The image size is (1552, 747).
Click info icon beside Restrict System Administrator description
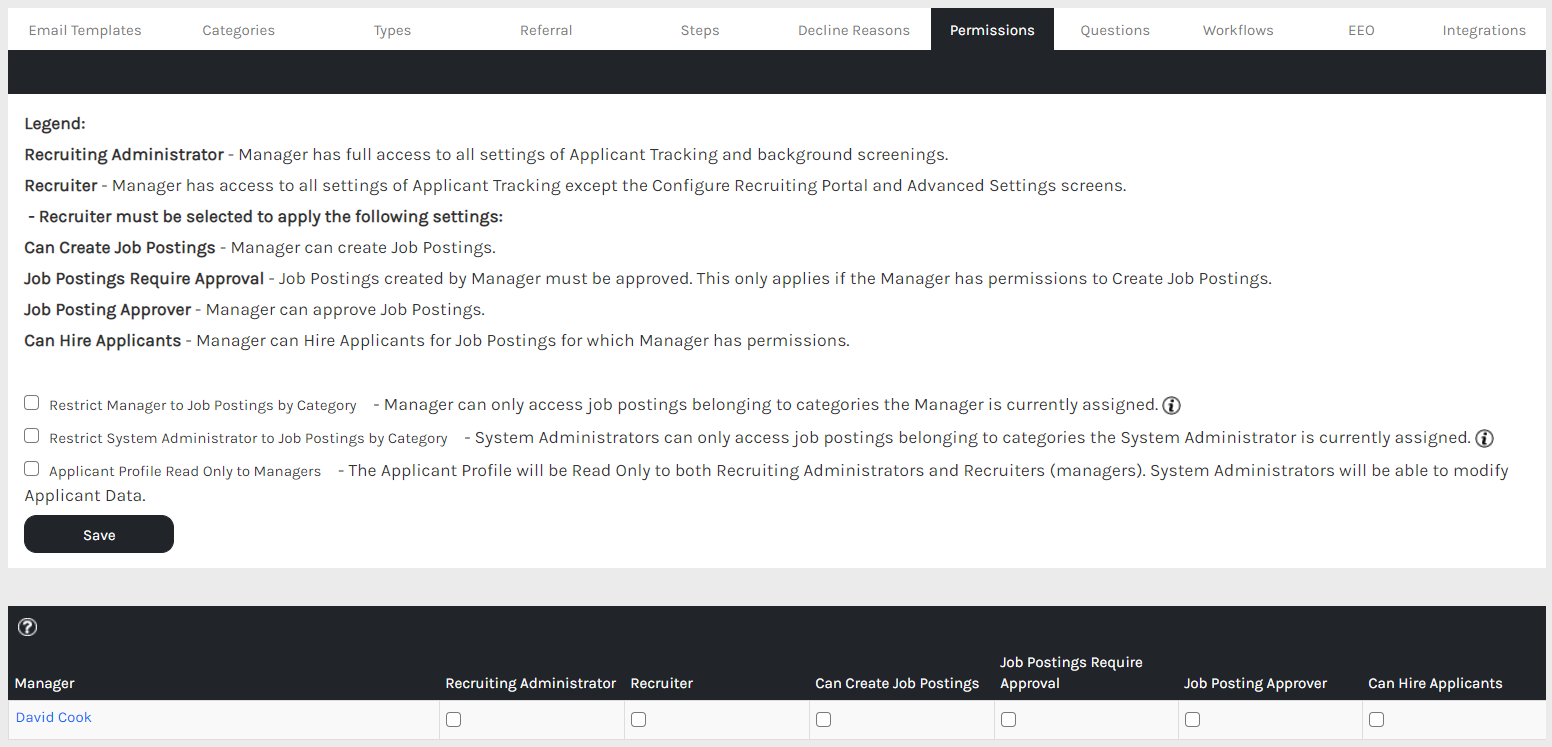pyautogui.click(x=1484, y=438)
